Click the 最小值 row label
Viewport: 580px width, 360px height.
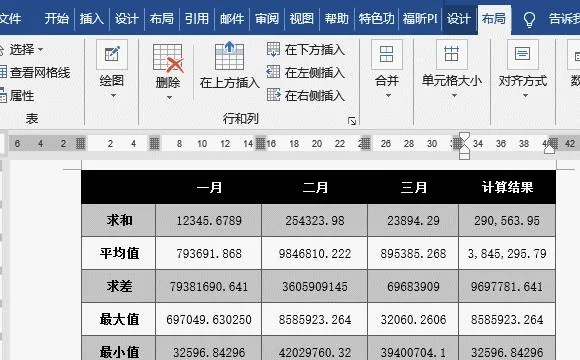tap(119, 351)
